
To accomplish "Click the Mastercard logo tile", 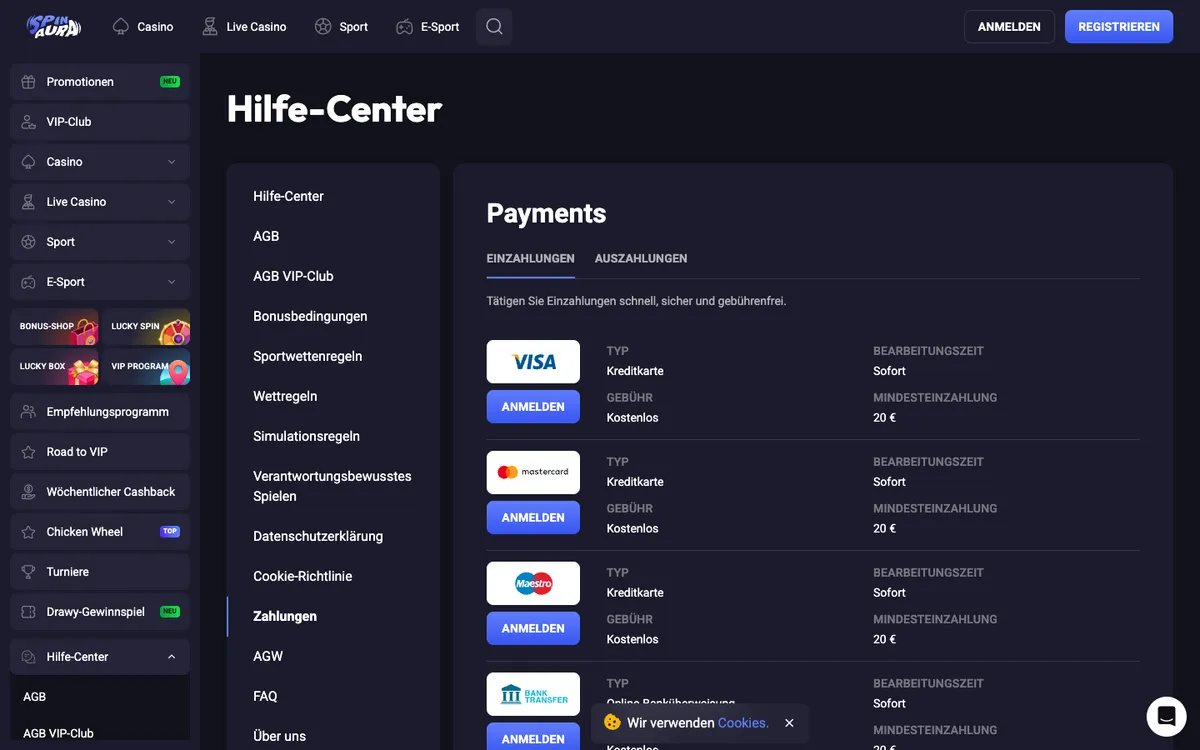I will (533, 472).
